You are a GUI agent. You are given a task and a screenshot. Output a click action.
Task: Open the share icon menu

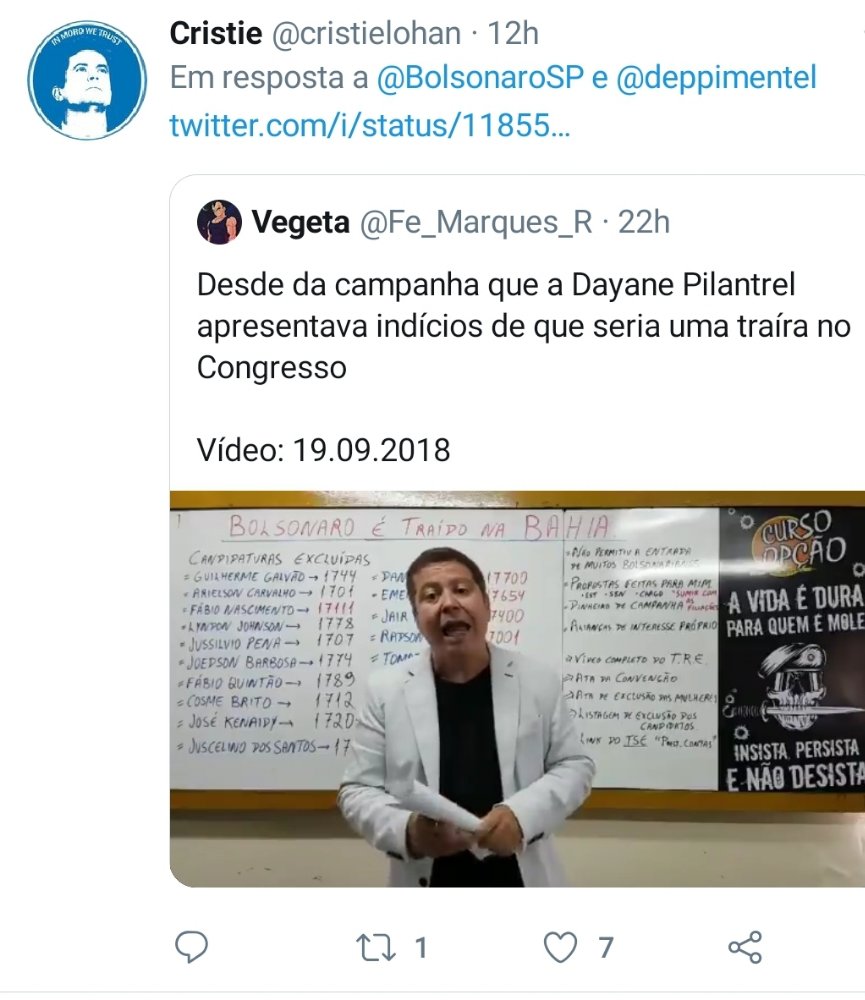pyautogui.click(x=745, y=947)
